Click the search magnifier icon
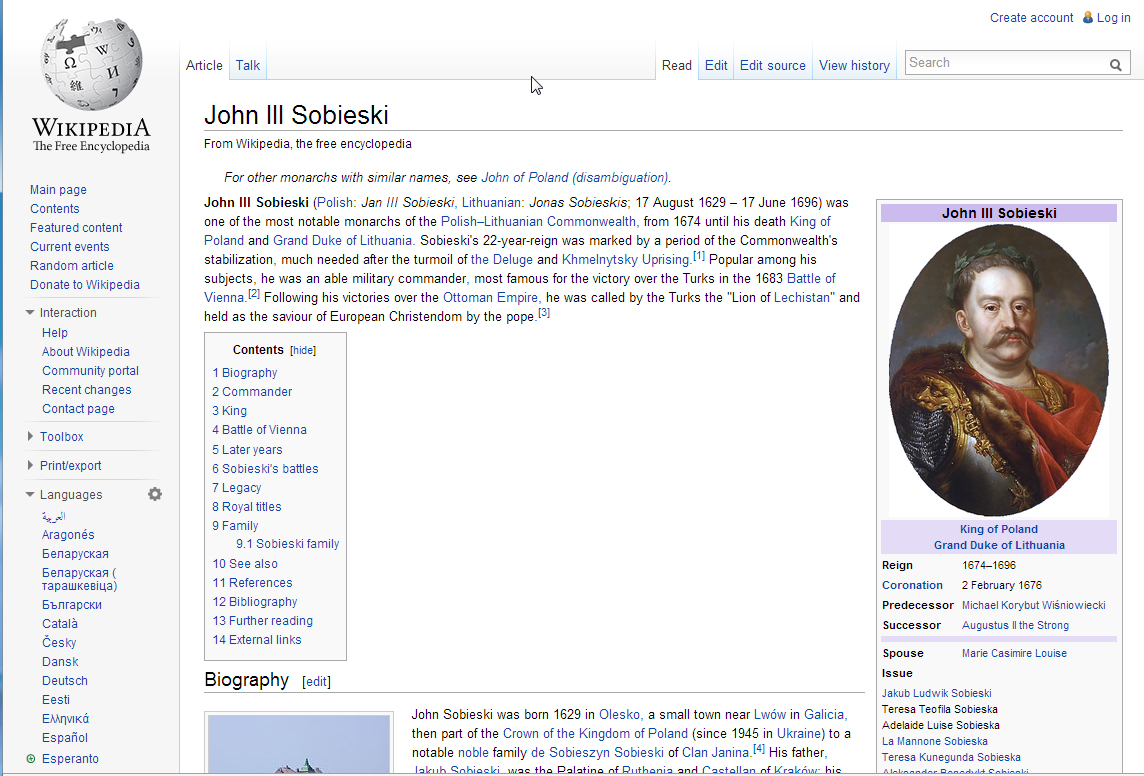This screenshot has width=1144, height=776. click(1116, 64)
